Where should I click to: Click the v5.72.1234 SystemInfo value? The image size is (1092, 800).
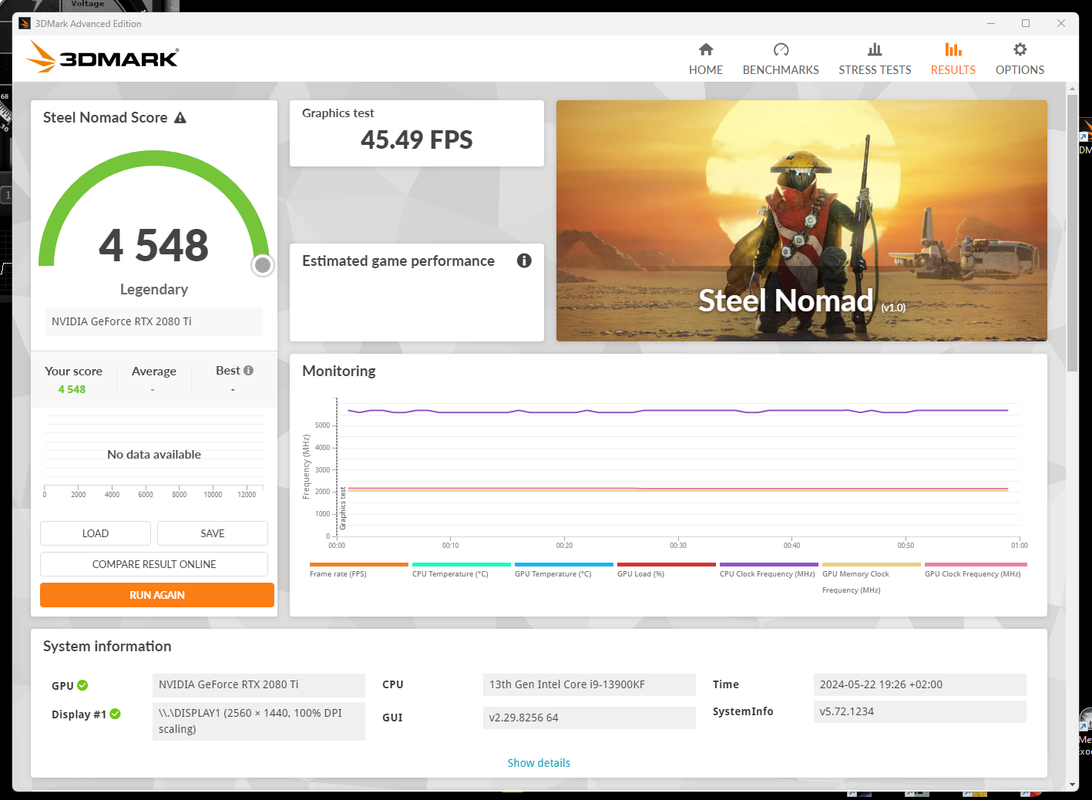pos(919,712)
